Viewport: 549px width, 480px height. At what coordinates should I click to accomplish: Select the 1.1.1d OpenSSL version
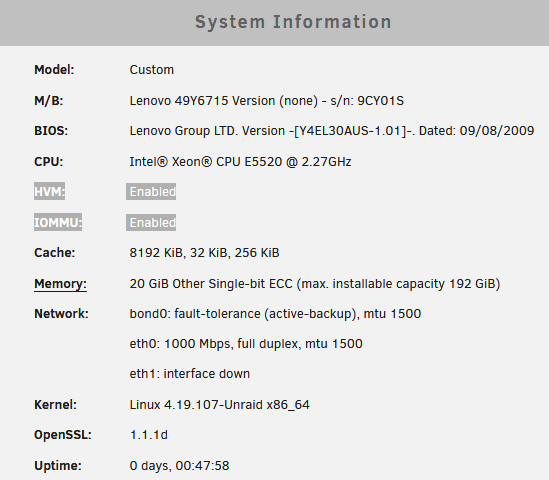(148, 435)
